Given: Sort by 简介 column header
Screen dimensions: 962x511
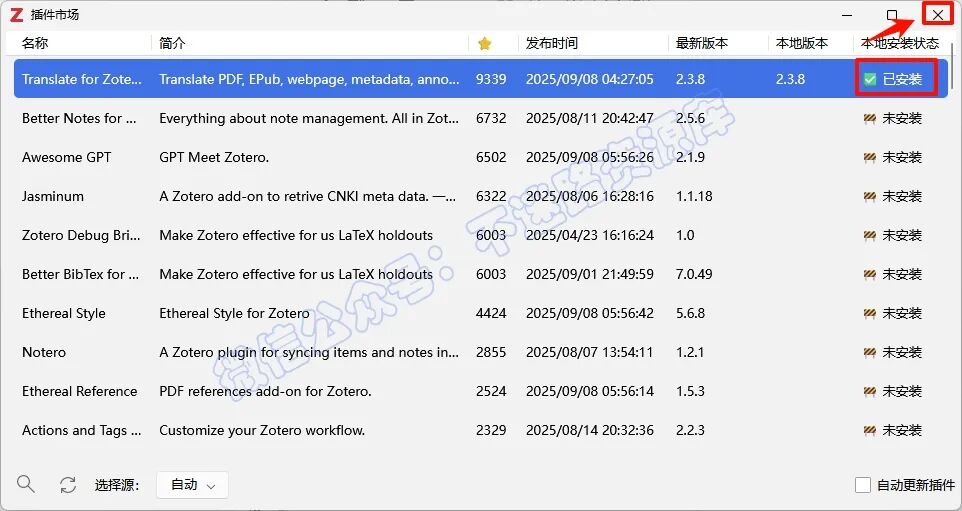Looking at the screenshot, I should point(172,43).
